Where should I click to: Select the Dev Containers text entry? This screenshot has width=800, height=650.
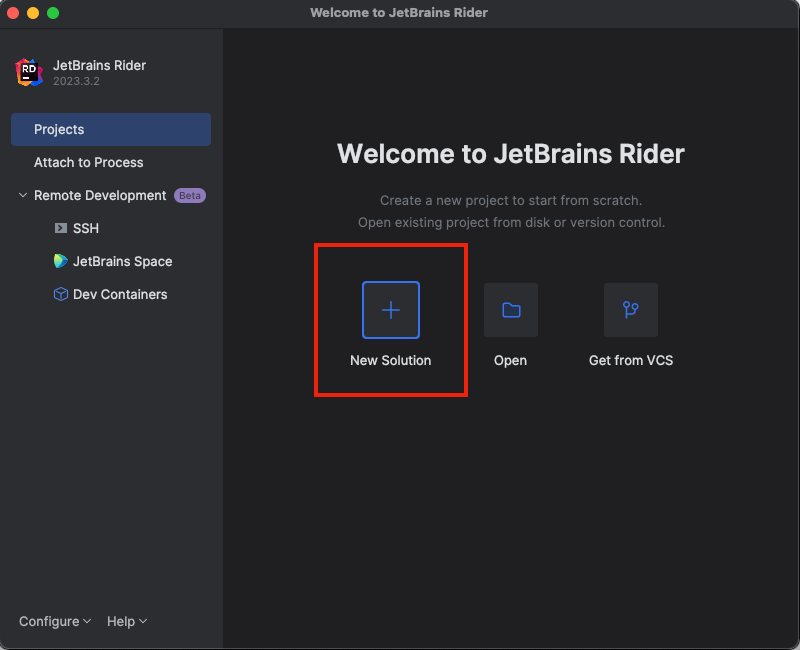tap(120, 294)
